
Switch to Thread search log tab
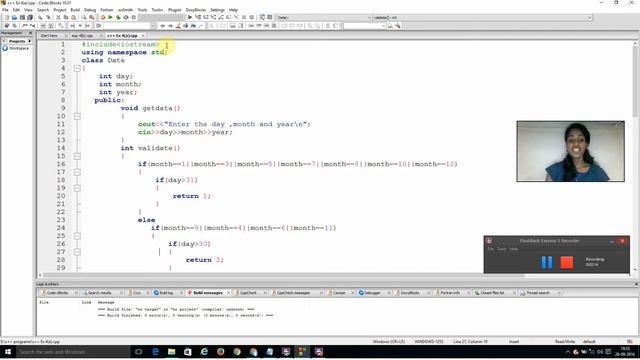[538, 293]
